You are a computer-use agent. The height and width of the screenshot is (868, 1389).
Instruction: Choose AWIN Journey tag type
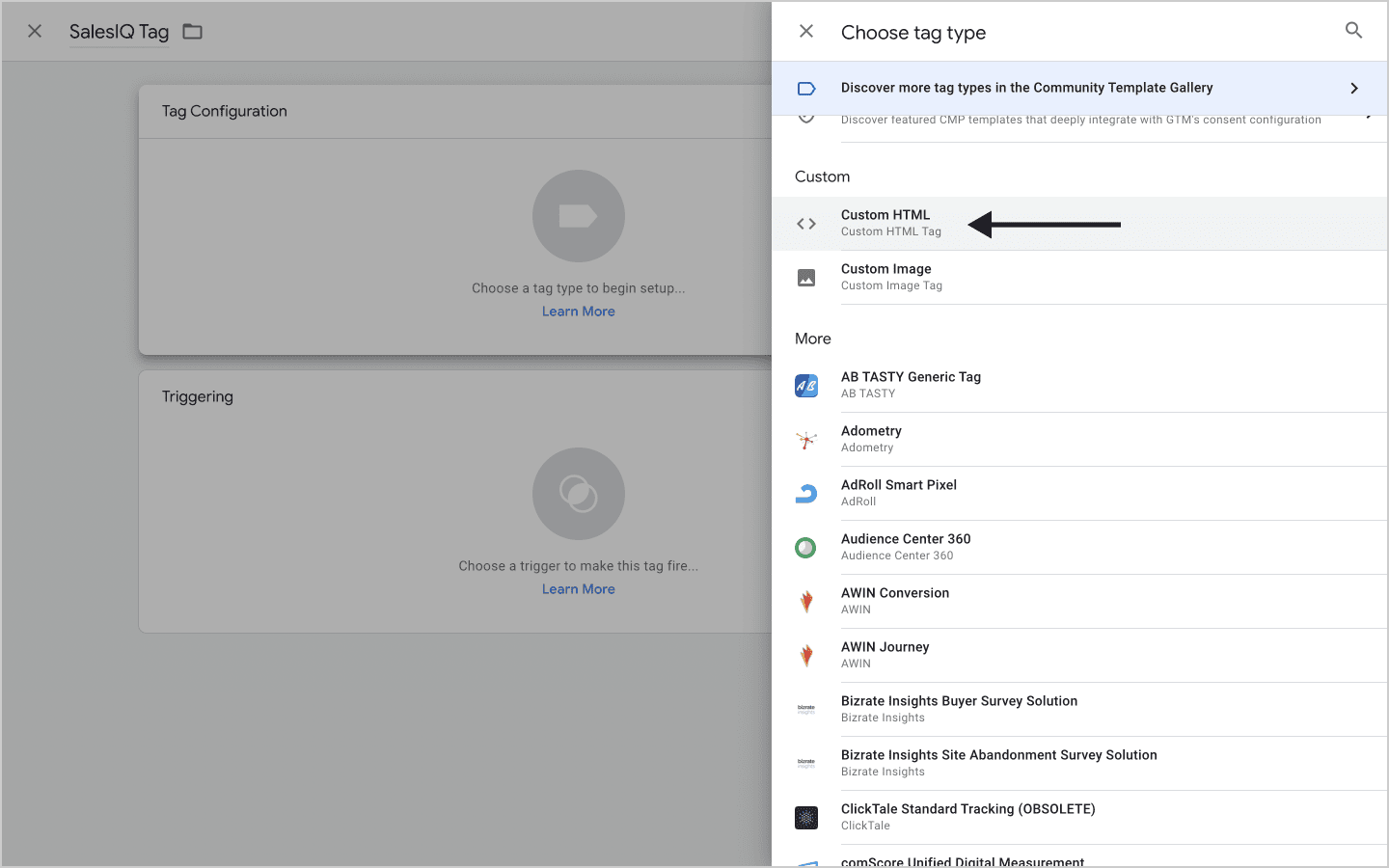click(x=1080, y=656)
